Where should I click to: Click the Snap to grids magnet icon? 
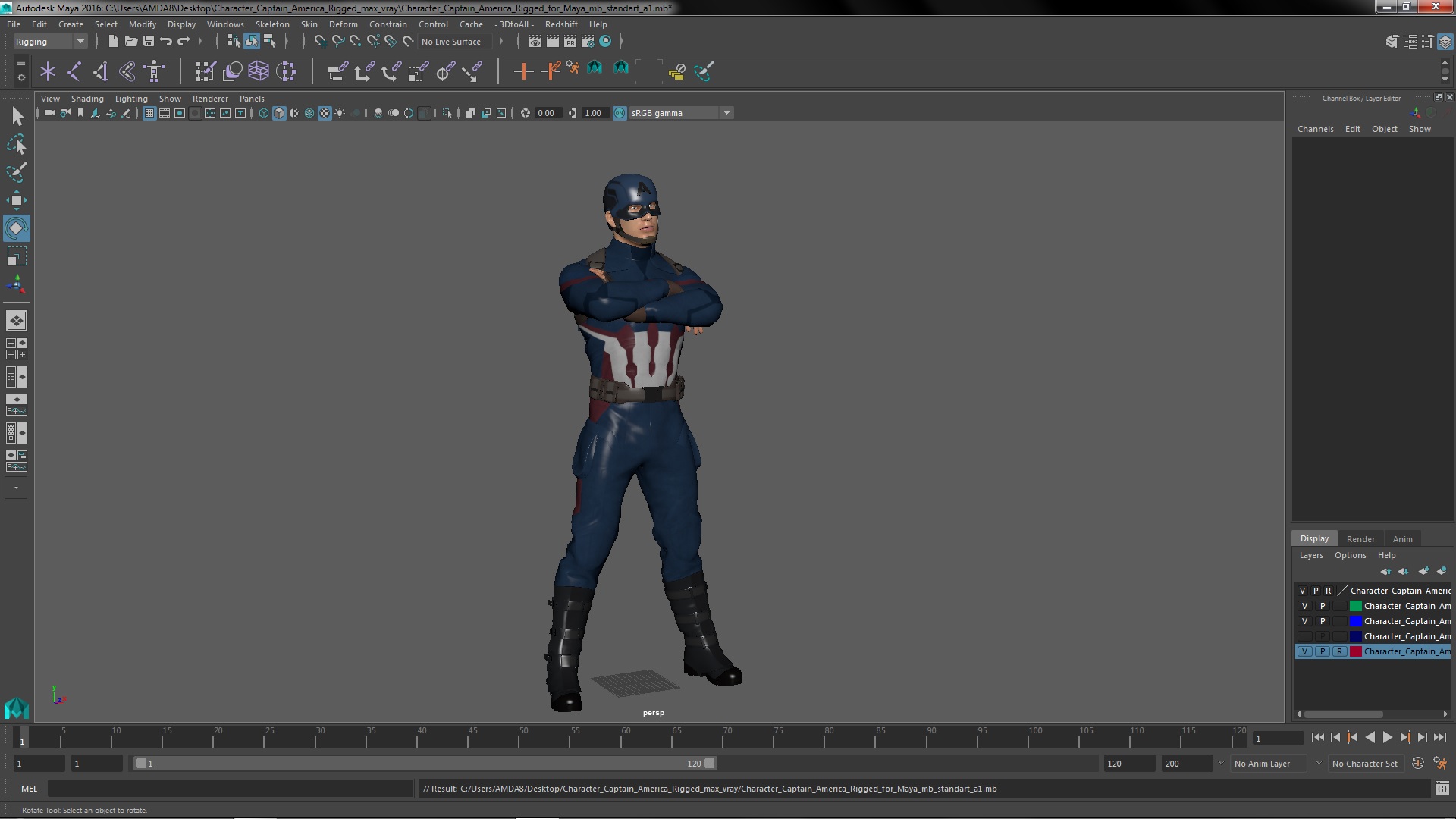click(x=321, y=41)
